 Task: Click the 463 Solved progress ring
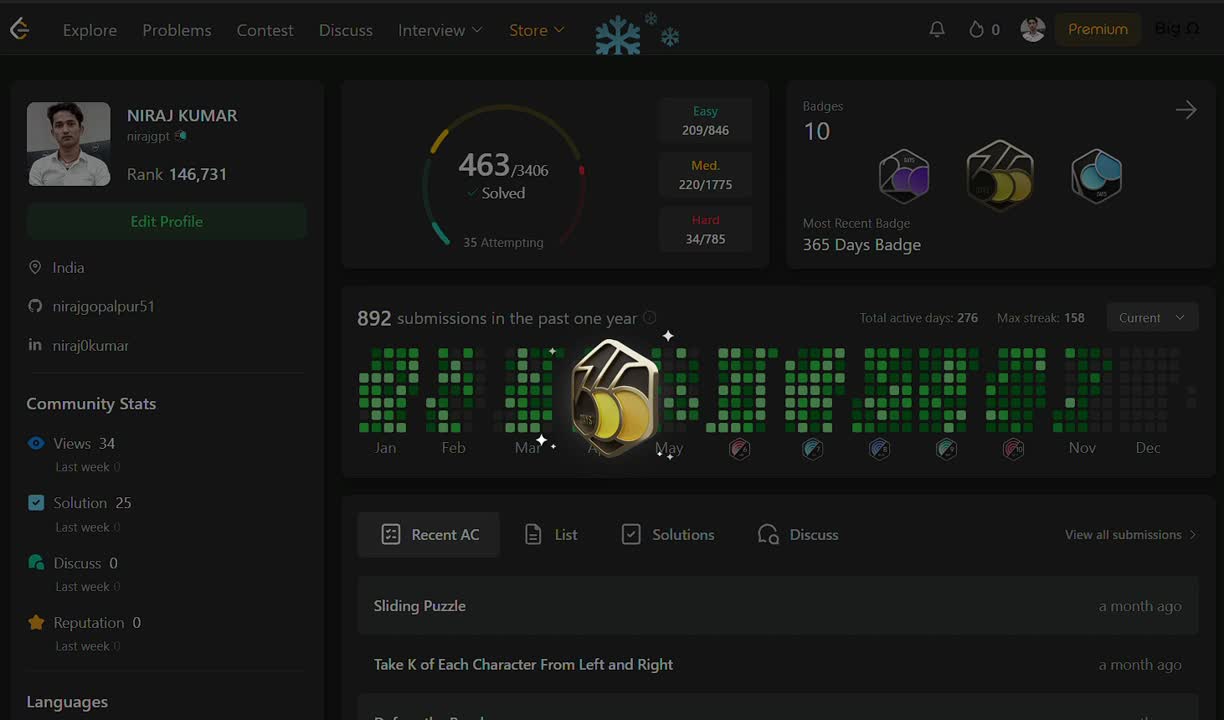503,176
